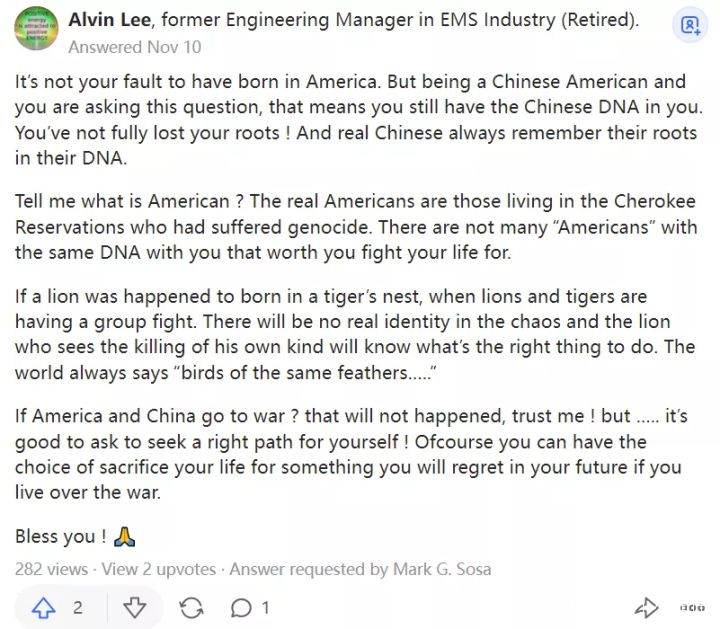Click the share arrow icon
The height and width of the screenshot is (629, 720).
(646, 607)
